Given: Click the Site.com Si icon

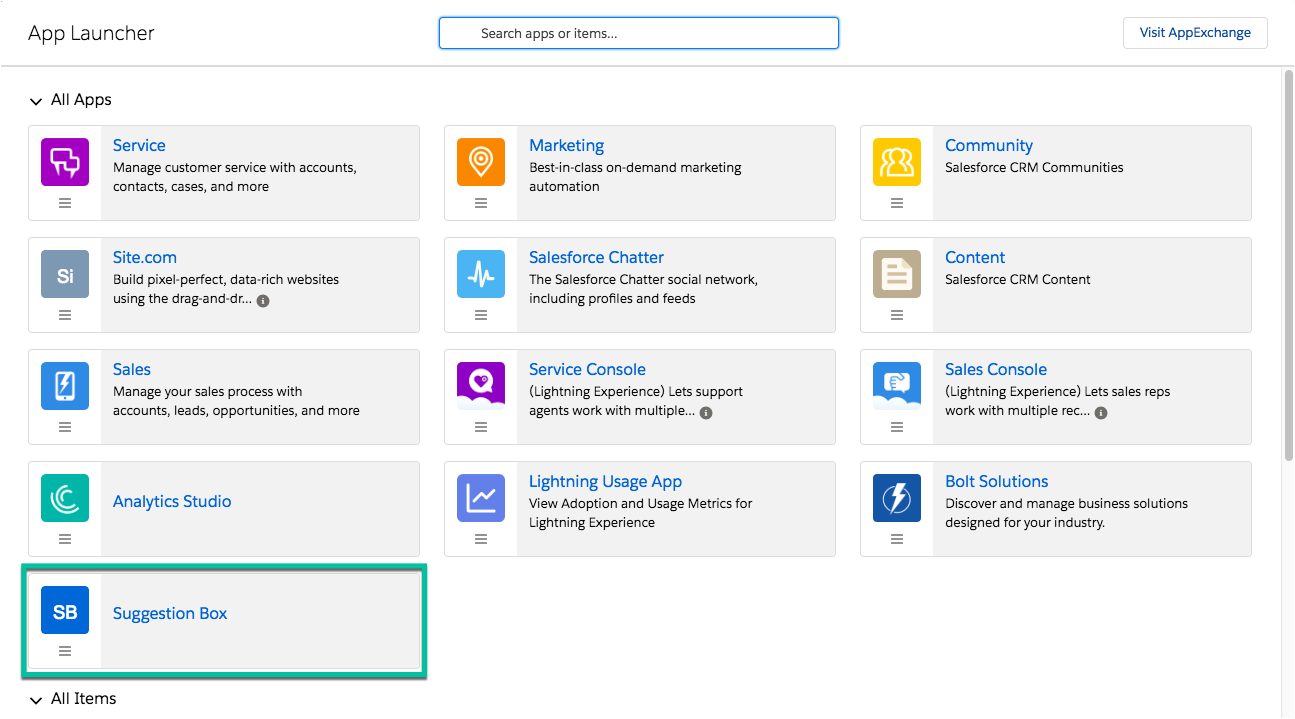Looking at the screenshot, I should 65,274.
